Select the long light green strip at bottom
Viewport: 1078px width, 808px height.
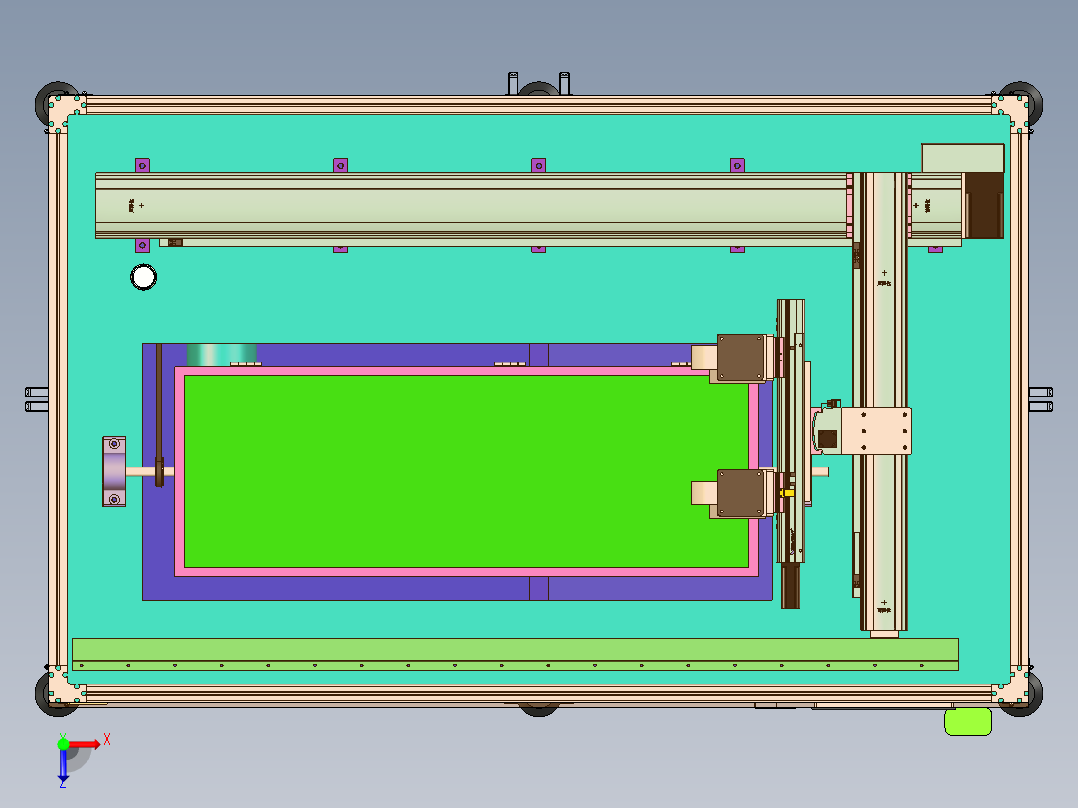[x=515, y=654]
